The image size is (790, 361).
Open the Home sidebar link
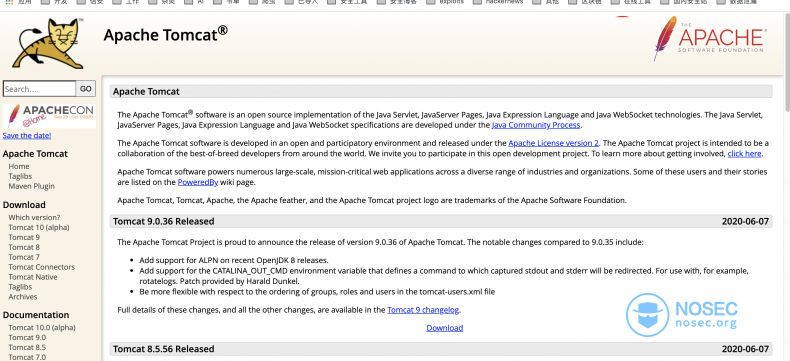pyautogui.click(x=19, y=166)
